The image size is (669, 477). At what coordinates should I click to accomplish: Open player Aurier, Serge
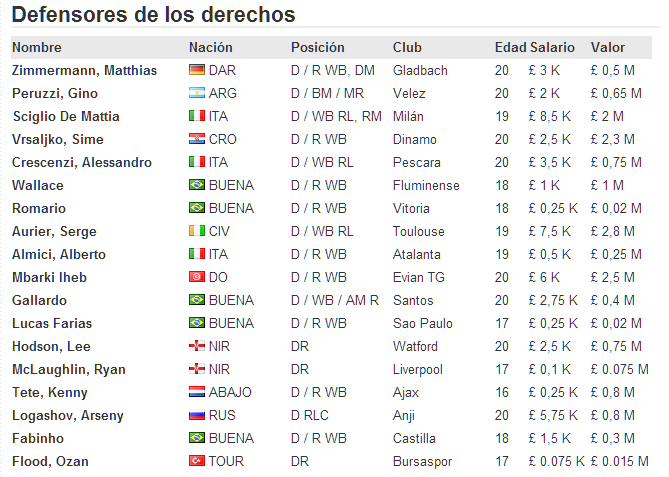[54, 231]
